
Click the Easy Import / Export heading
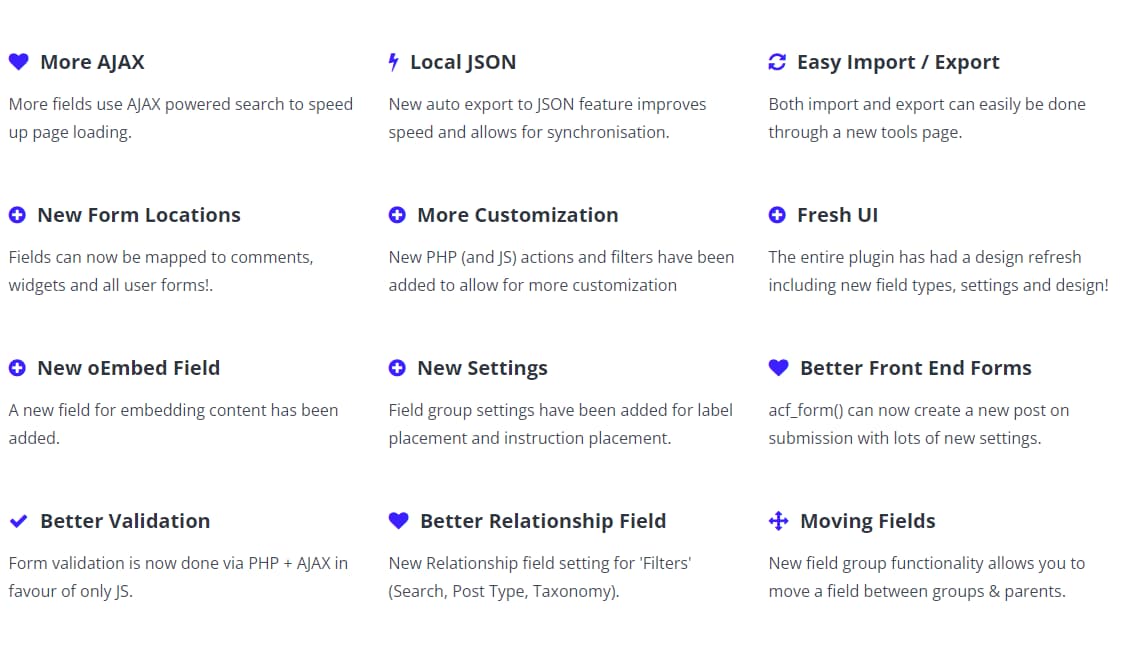point(898,62)
